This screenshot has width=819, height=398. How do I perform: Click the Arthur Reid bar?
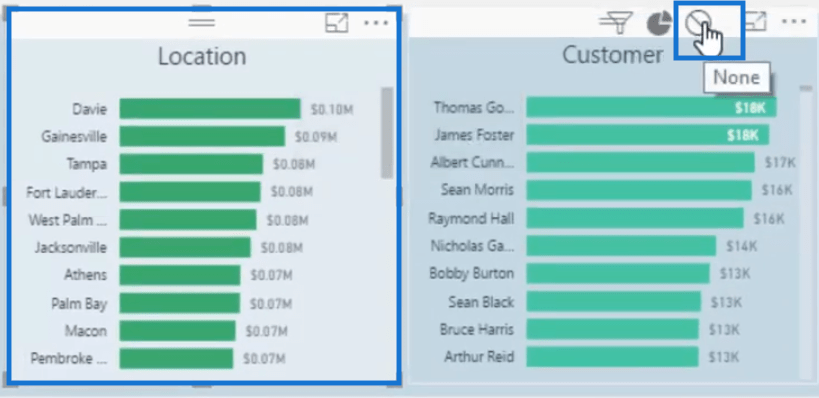pos(612,357)
